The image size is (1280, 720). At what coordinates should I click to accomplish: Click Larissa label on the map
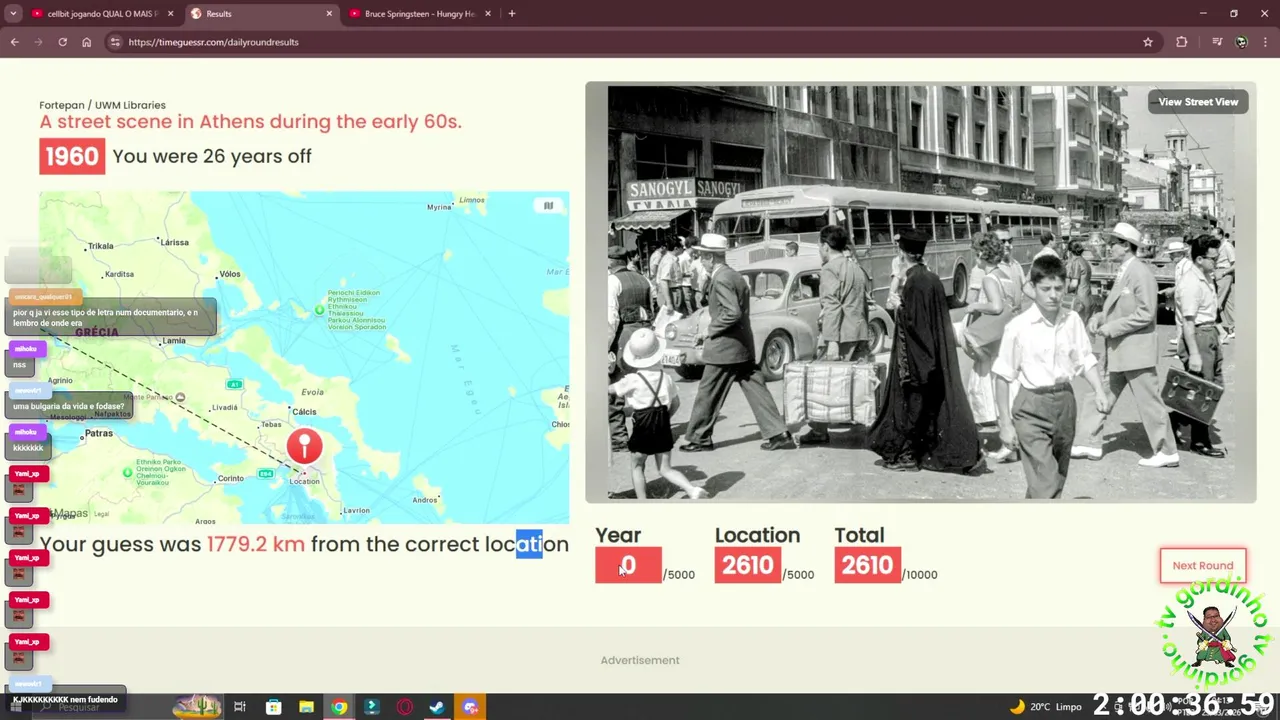pos(174,242)
